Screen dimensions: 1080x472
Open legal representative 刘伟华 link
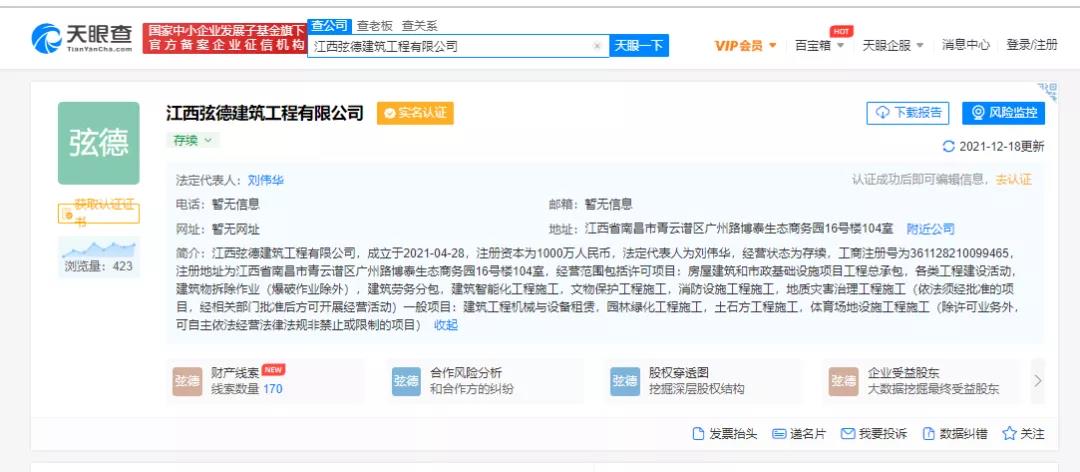266,181
